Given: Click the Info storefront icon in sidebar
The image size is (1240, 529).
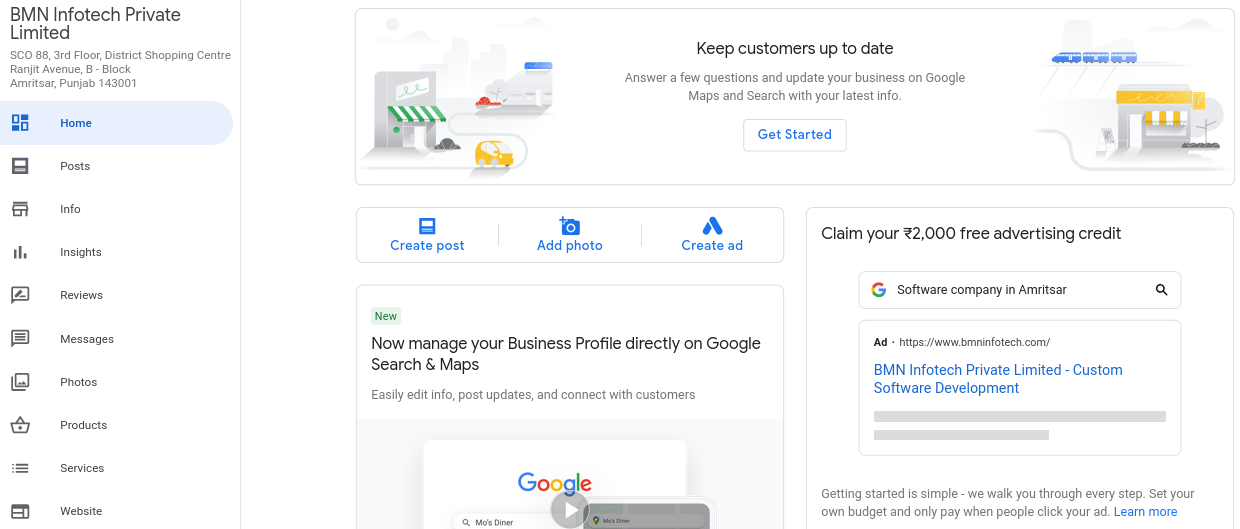Looking at the screenshot, I should [20, 209].
